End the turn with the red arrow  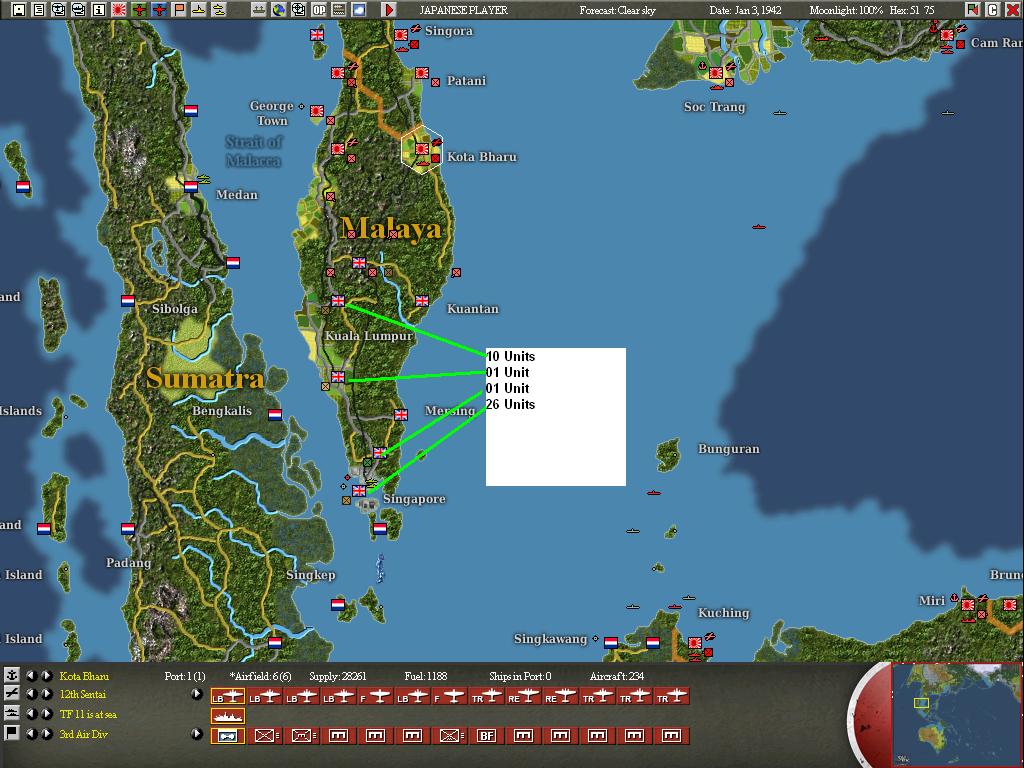click(x=389, y=9)
